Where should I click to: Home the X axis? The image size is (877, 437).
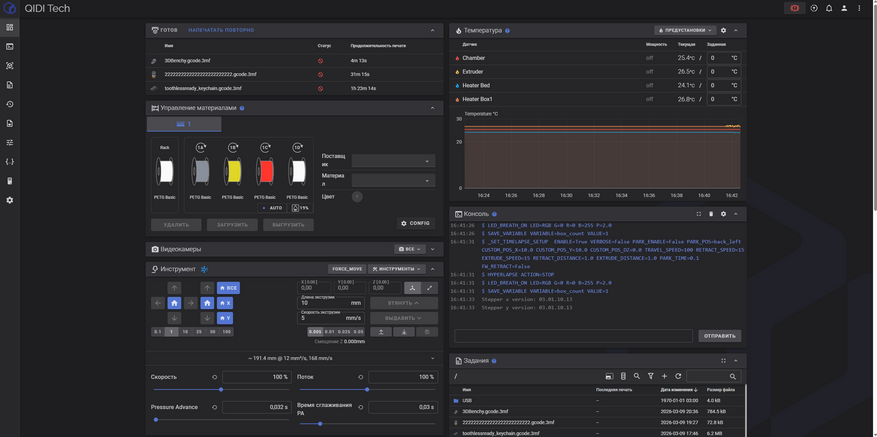point(225,303)
